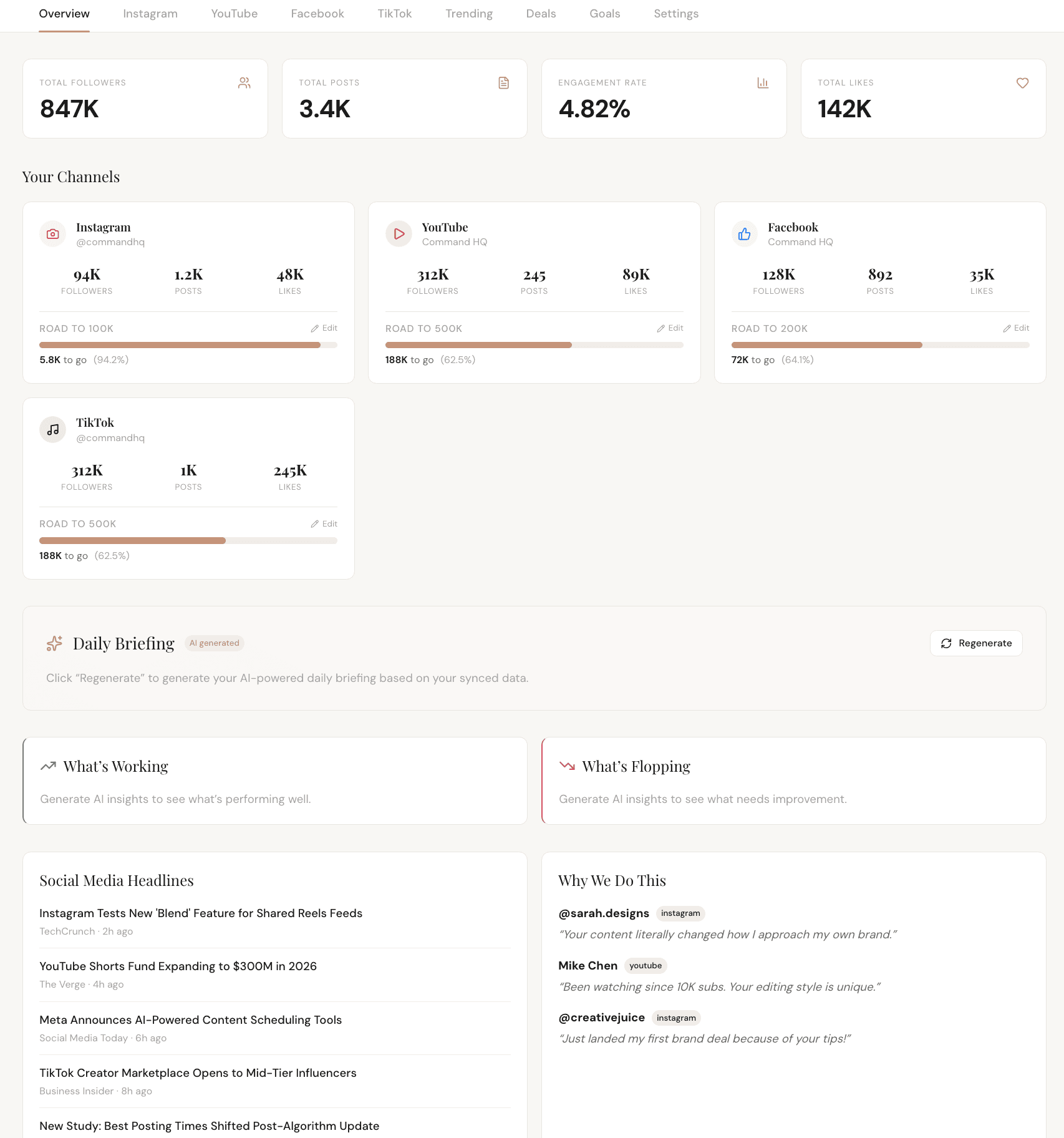This screenshot has height=1138, width=1064.
Task: Click the YouTube play icon for Command HQ
Action: [399, 233]
